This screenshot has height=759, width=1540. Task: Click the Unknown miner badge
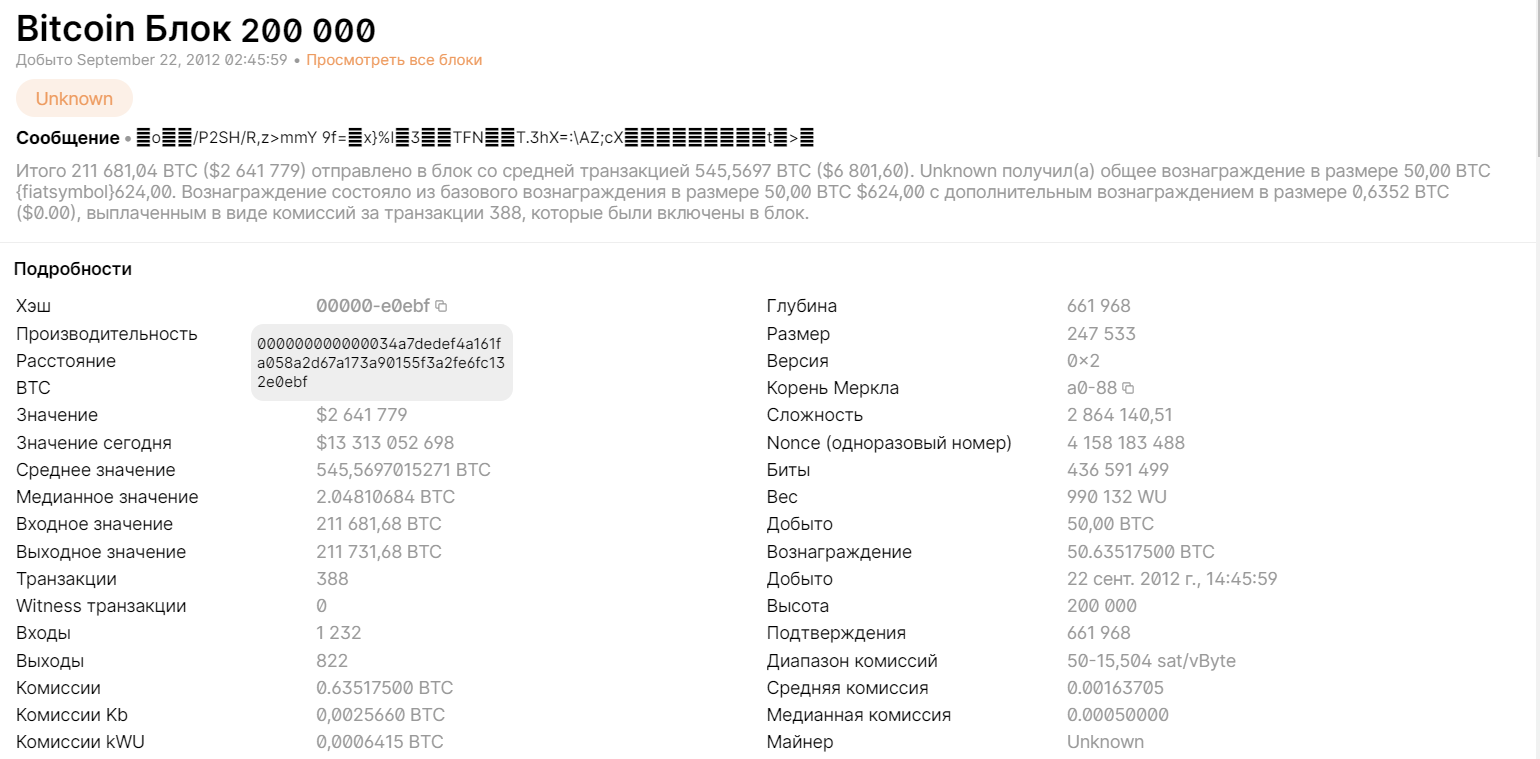click(74, 98)
